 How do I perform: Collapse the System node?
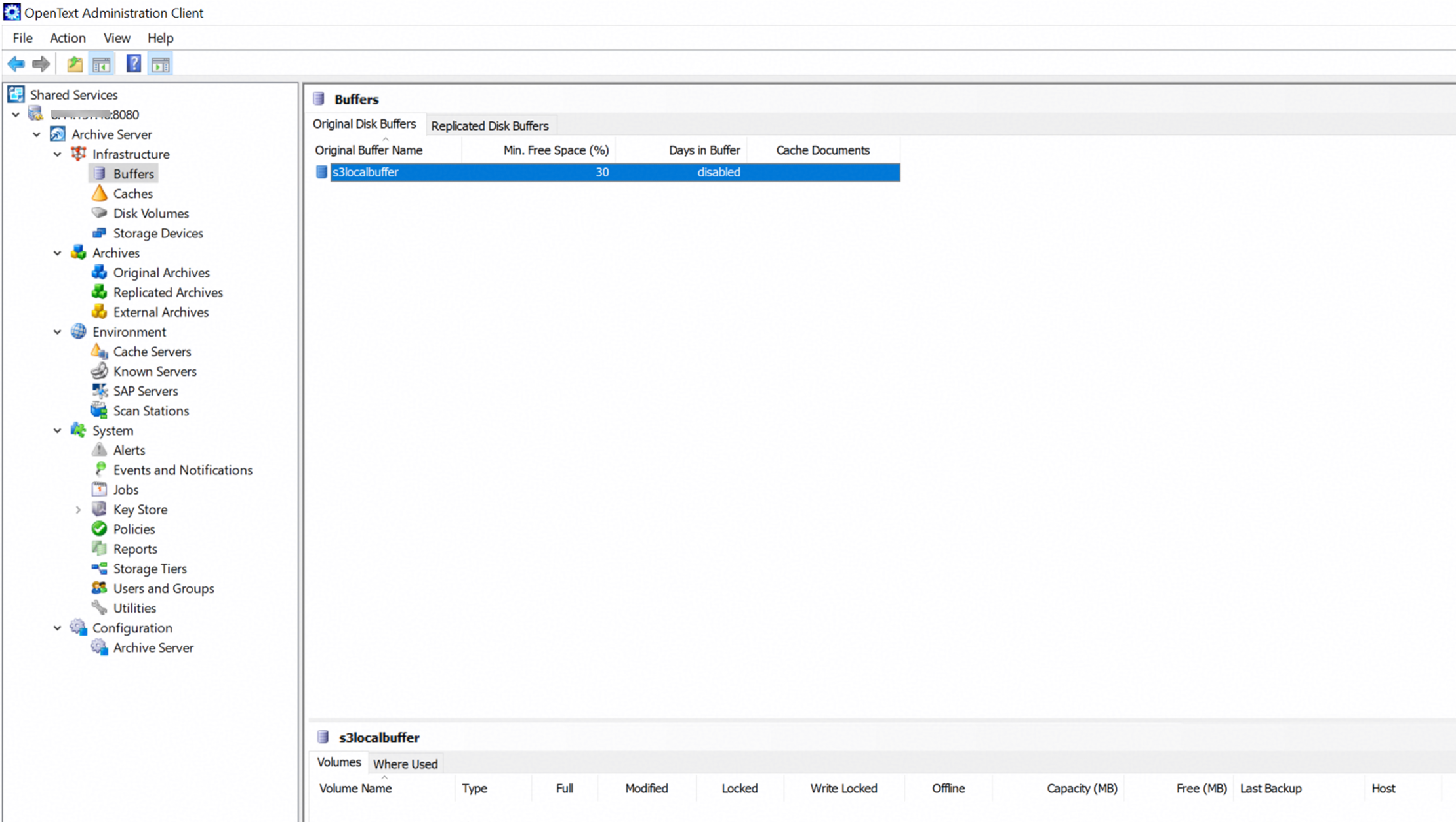click(58, 430)
